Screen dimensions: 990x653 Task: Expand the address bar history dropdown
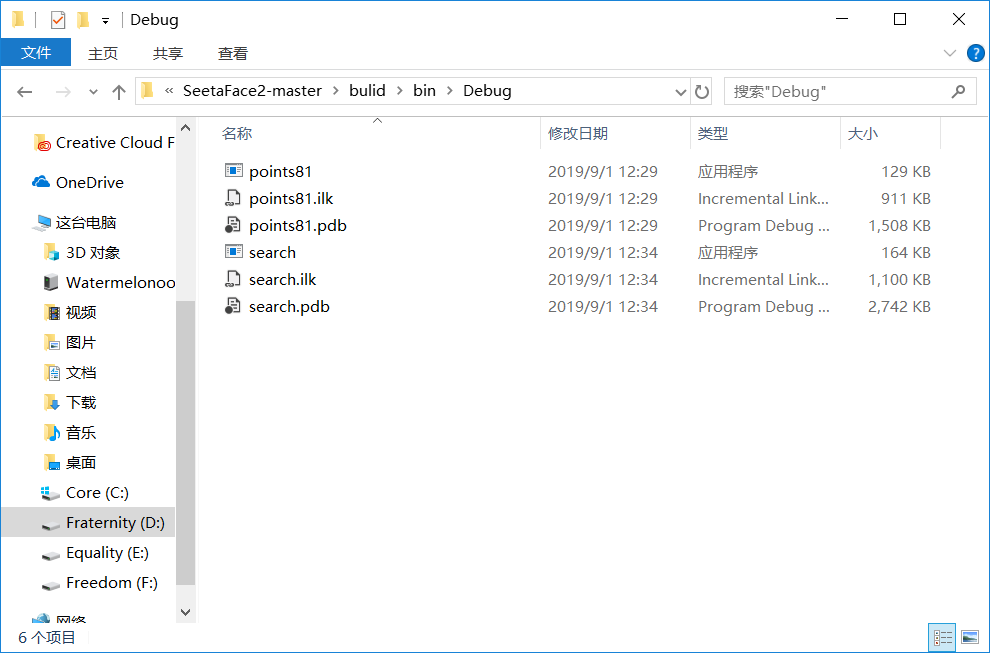point(680,91)
